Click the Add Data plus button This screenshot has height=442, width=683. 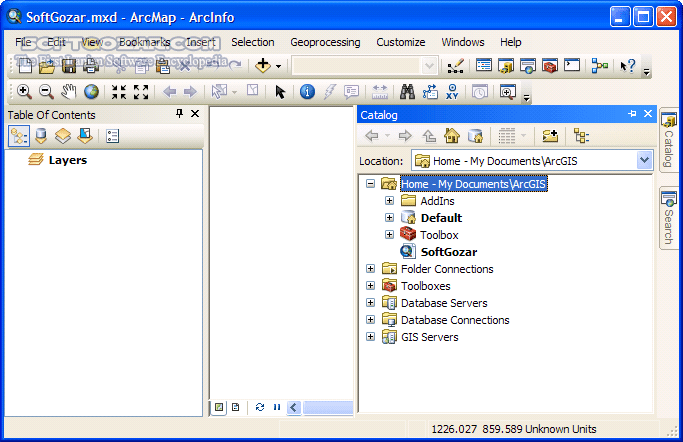click(x=263, y=66)
